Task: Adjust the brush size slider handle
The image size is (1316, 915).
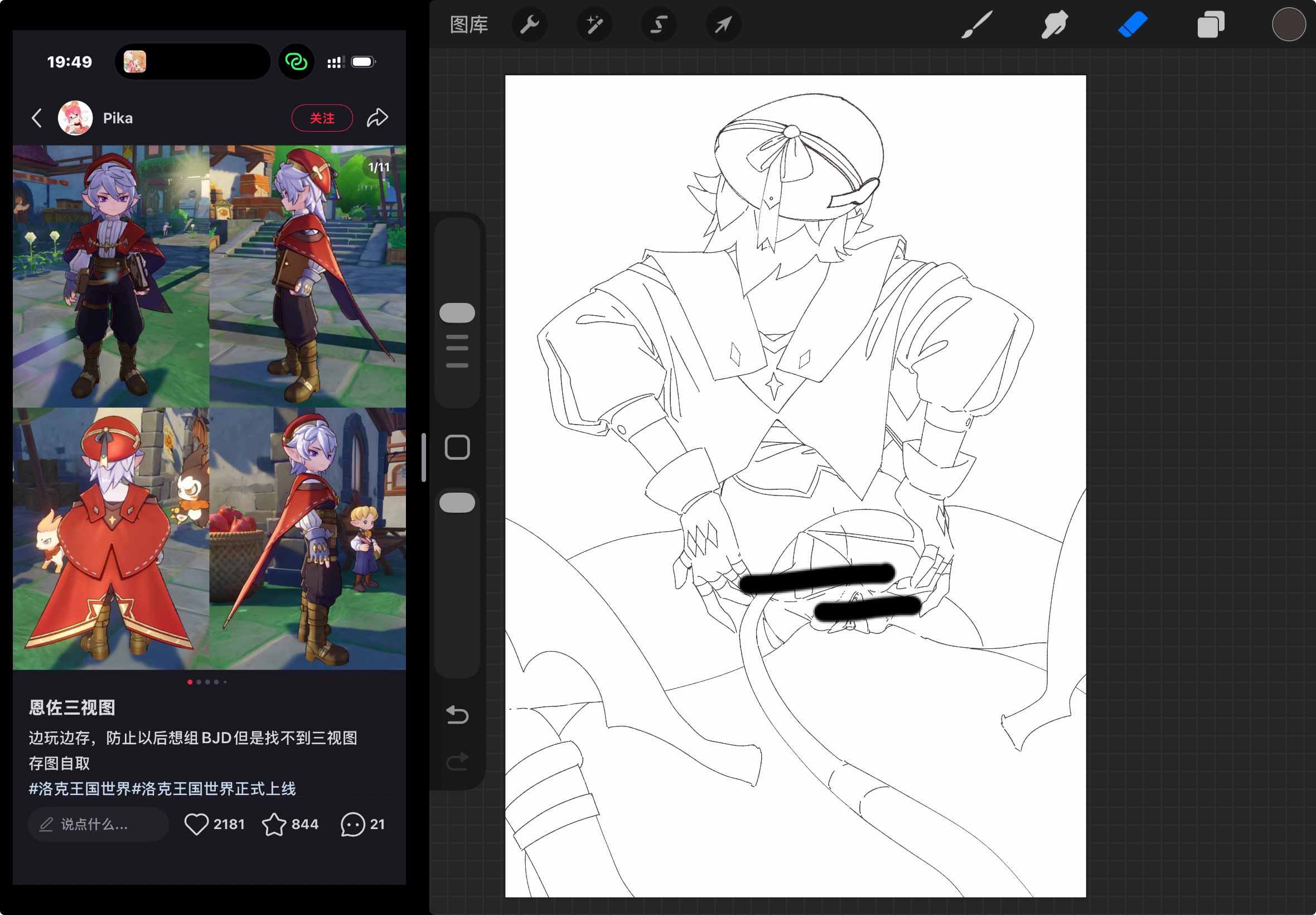Action: [457, 312]
